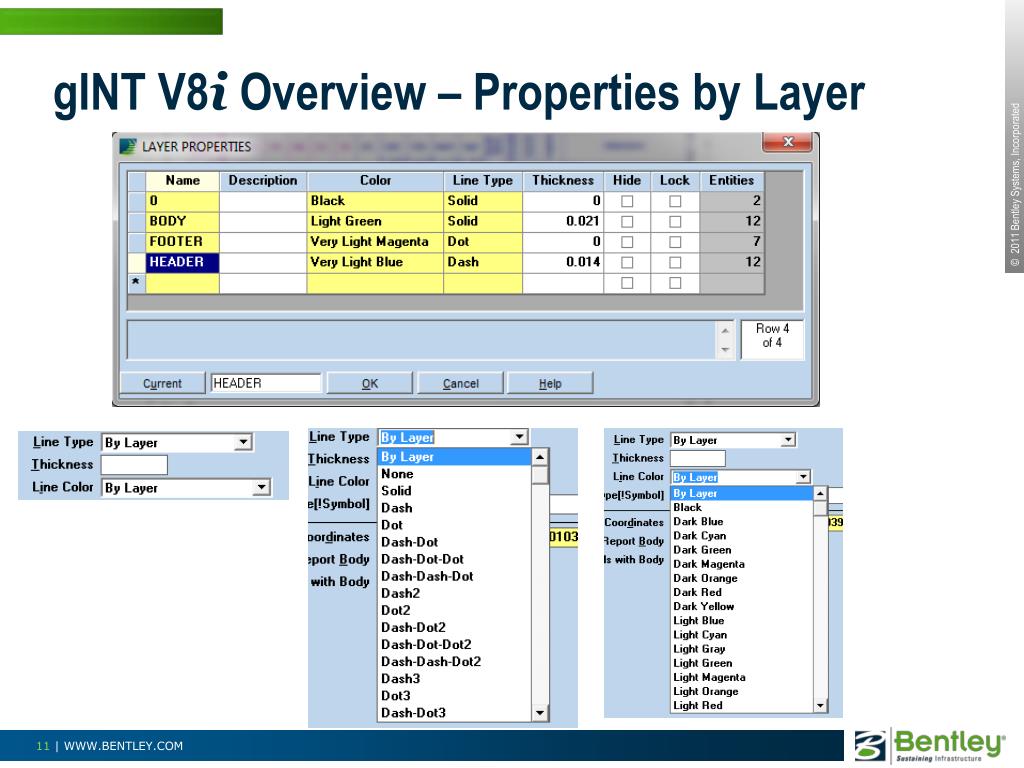Click description box scroll up arrow
Viewport: 1024px width, 768px height.
725,330
